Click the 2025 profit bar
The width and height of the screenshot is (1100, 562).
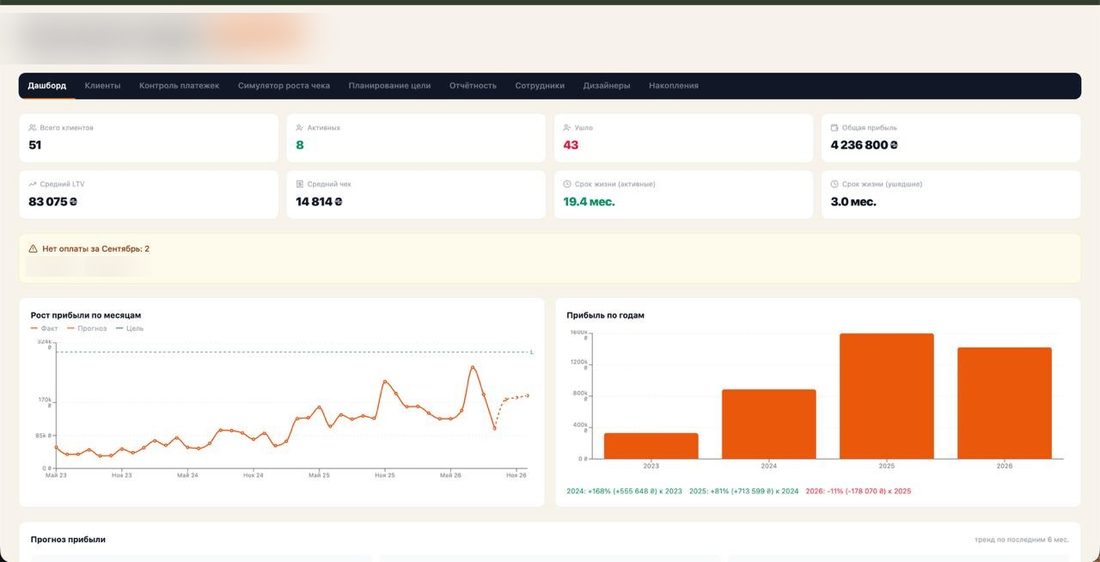[887, 396]
